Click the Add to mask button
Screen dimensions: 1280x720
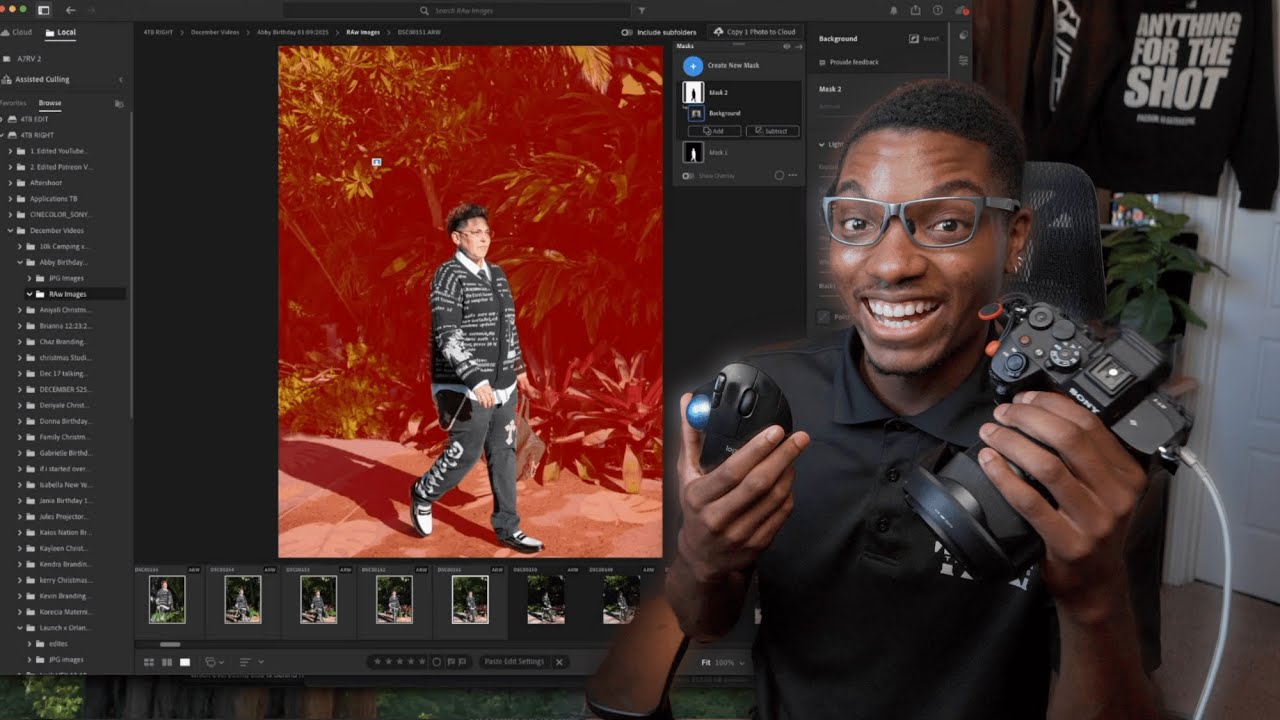(714, 131)
